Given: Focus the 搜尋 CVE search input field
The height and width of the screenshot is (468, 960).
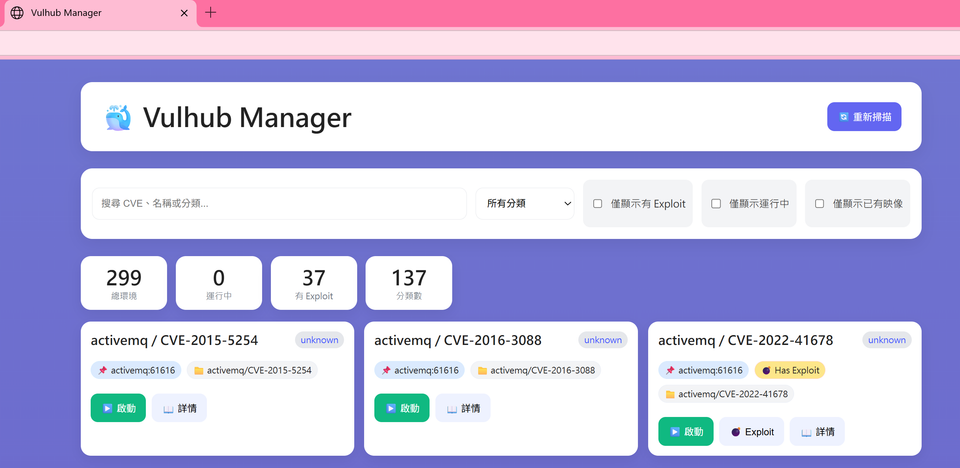Looking at the screenshot, I should 279,204.
